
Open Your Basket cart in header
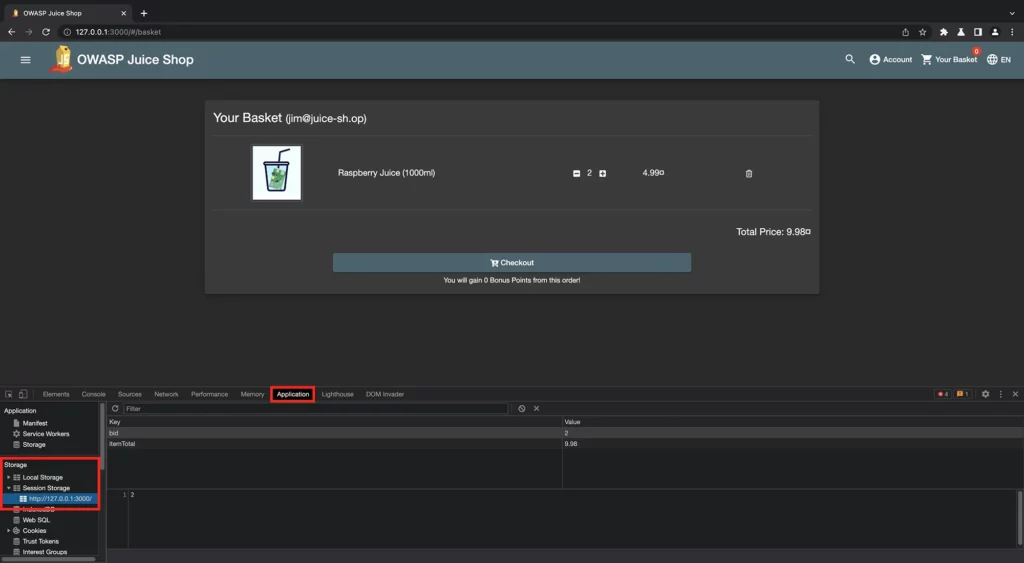pos(949,60)
